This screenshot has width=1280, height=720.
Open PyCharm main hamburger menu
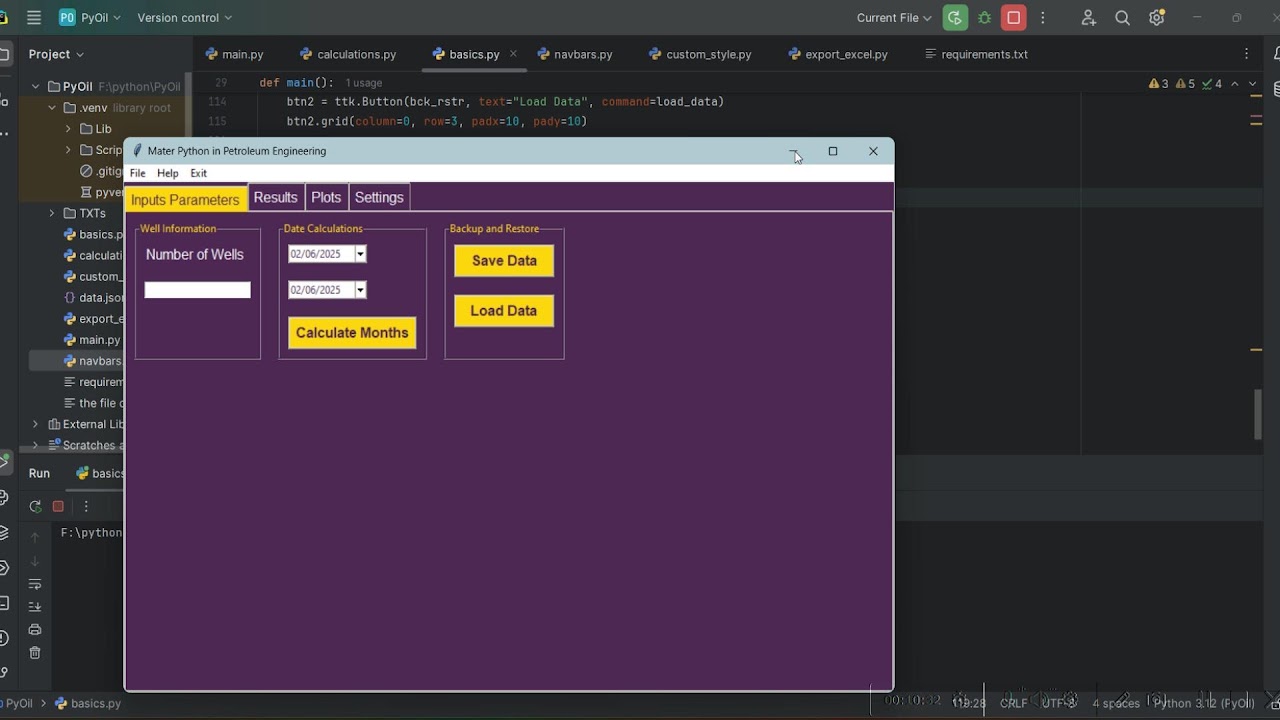tap(34, 17)
